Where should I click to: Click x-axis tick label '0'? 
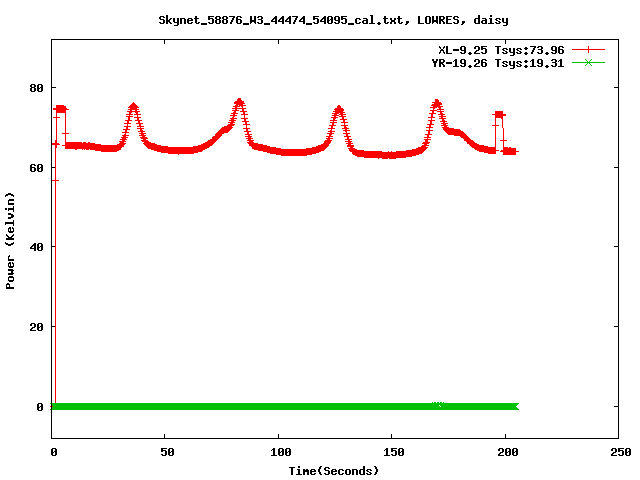tap(54, 452)
